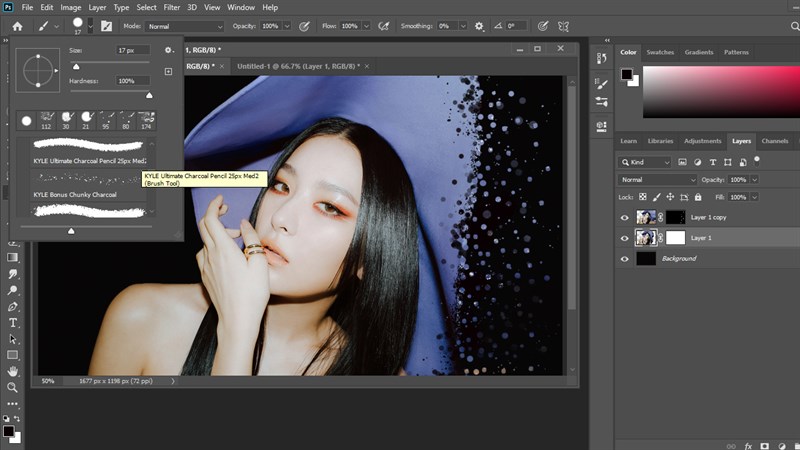Image resolution: width=800 pixels, height=450 pixels.
Task: Select the Rectangle shape tool
Action: (13, 355)
